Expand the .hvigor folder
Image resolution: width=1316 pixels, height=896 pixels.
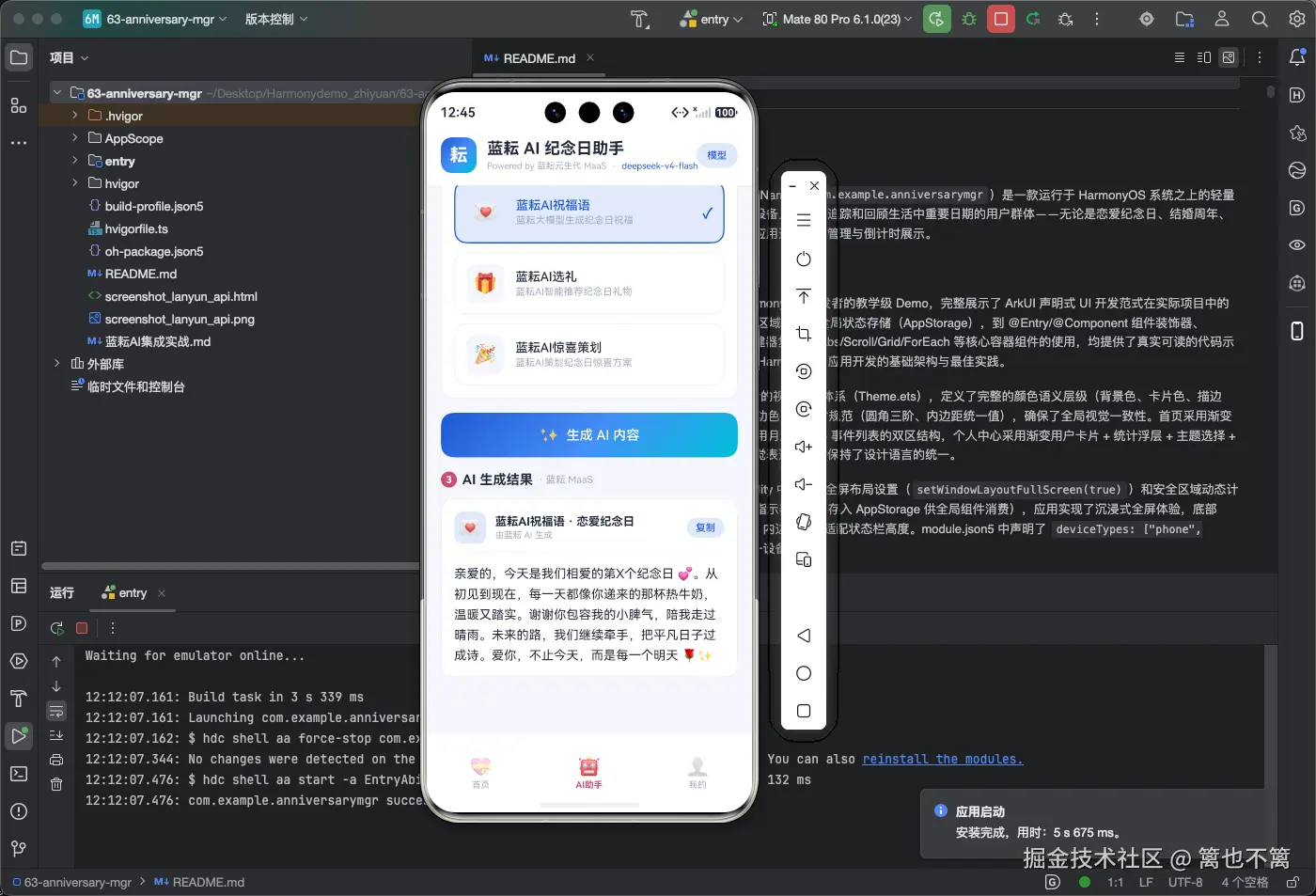click(75, 116)
